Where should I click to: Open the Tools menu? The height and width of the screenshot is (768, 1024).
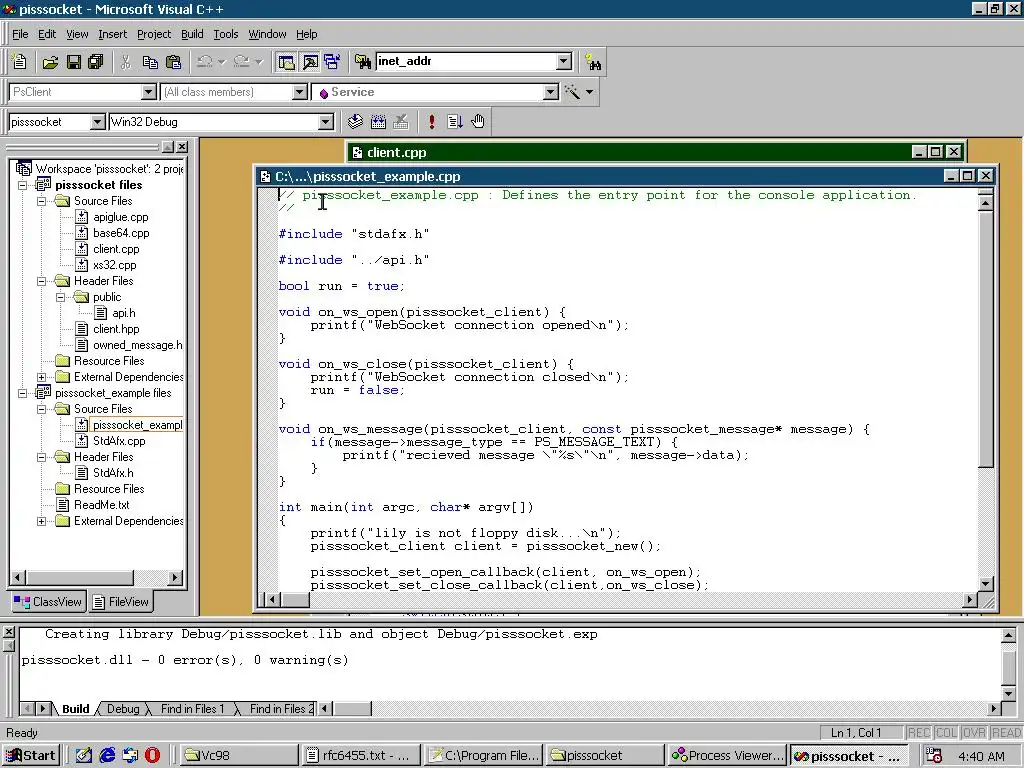[x=226, y=34]
